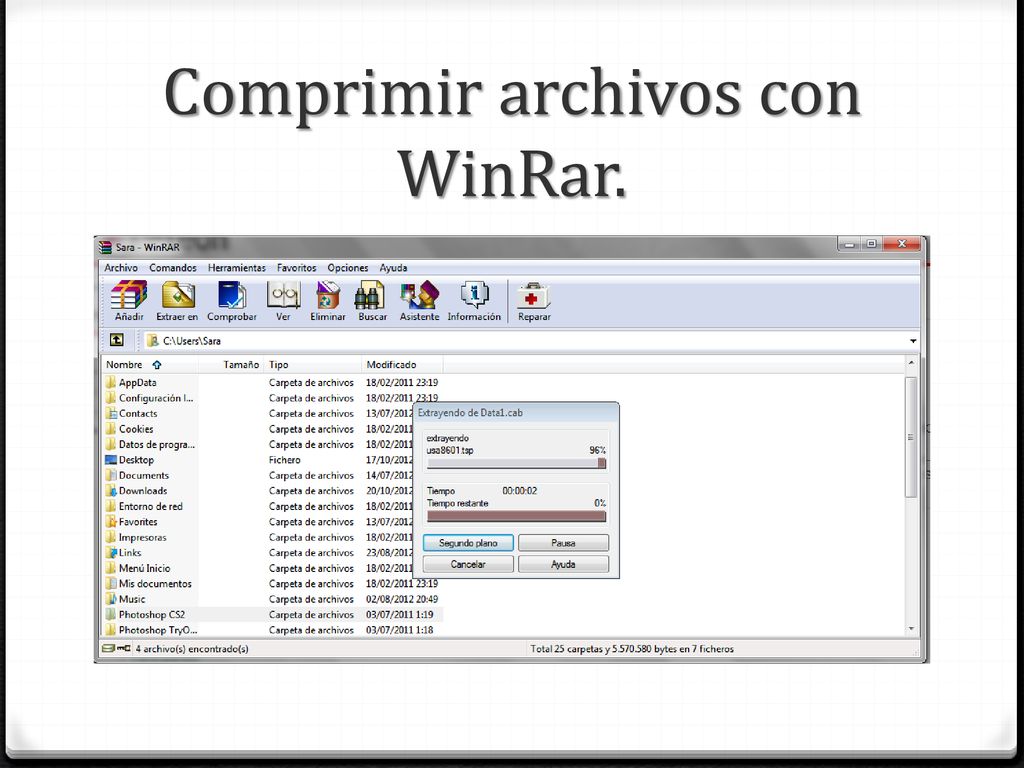This screenshot has height=768, width=1024.
Task: Open the Herramientas menu
Action: [236, 268]
